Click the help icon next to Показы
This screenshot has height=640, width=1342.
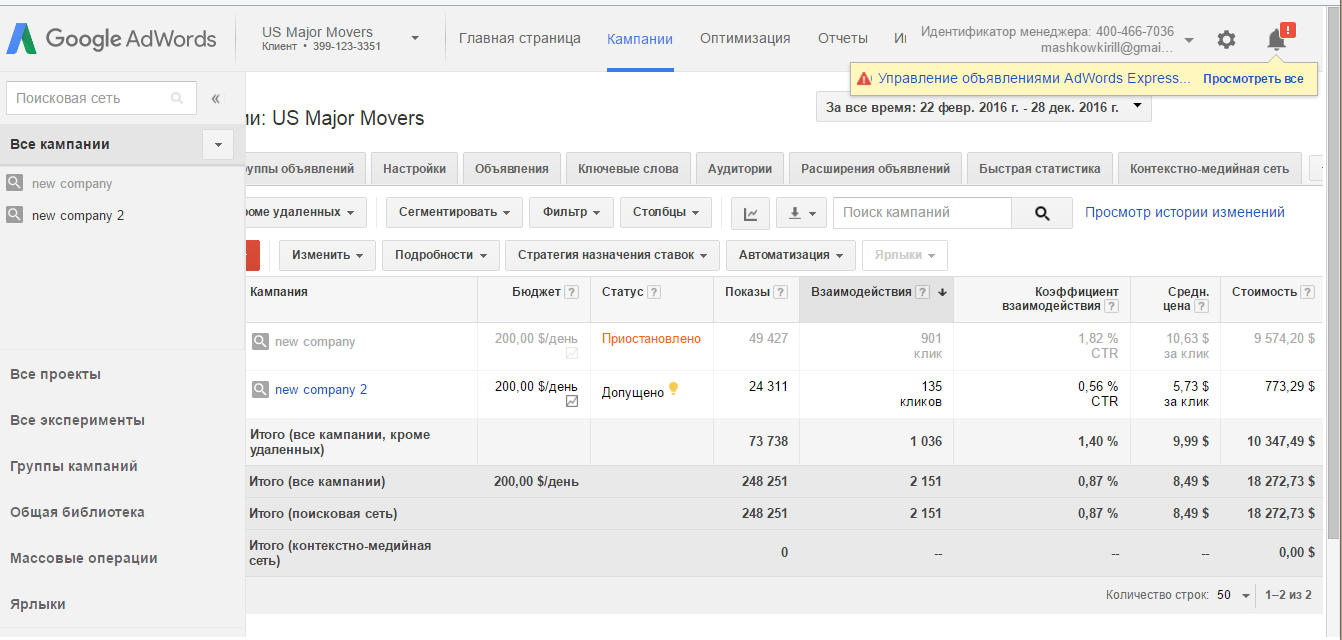(781, 292)
